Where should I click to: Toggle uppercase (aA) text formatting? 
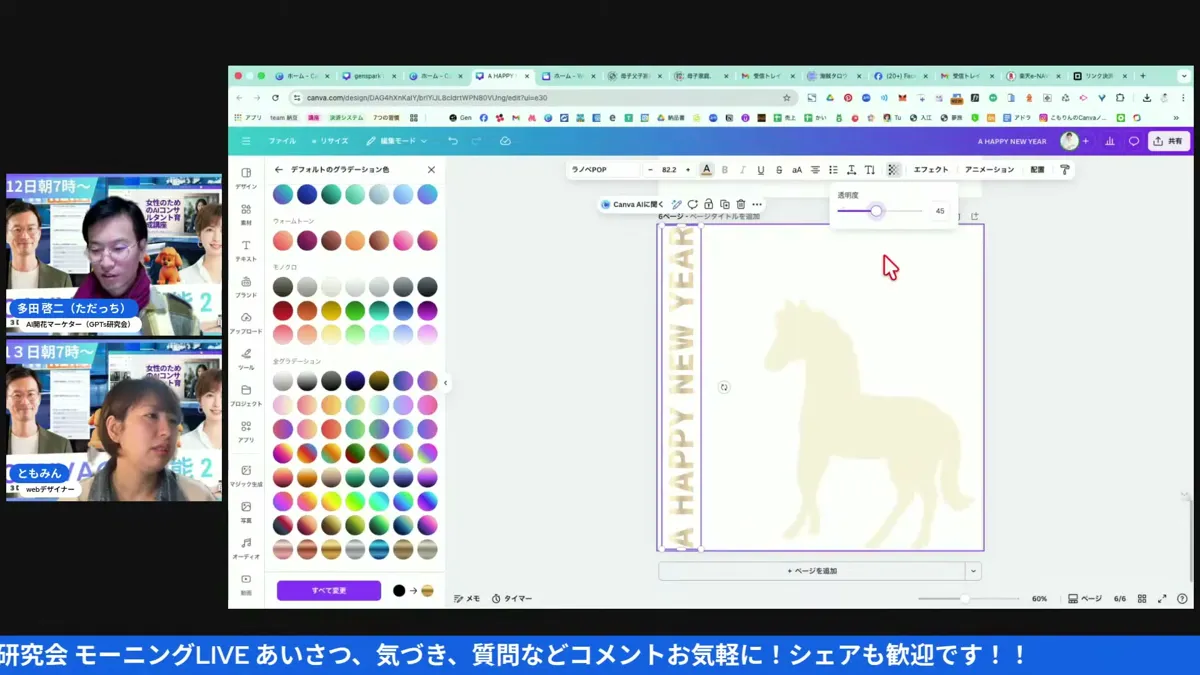point(797,170)
